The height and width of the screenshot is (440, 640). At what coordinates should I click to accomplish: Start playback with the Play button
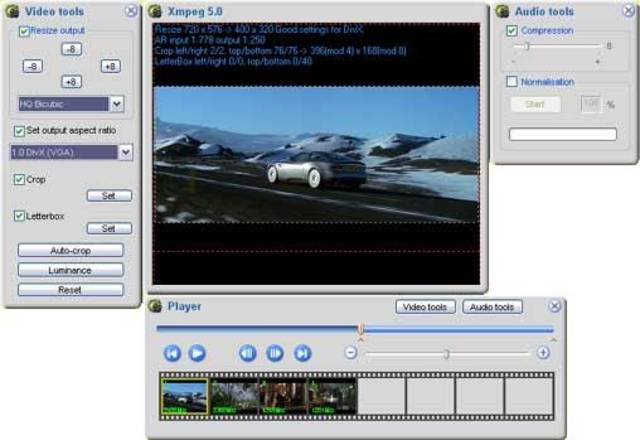click(197, 353)
